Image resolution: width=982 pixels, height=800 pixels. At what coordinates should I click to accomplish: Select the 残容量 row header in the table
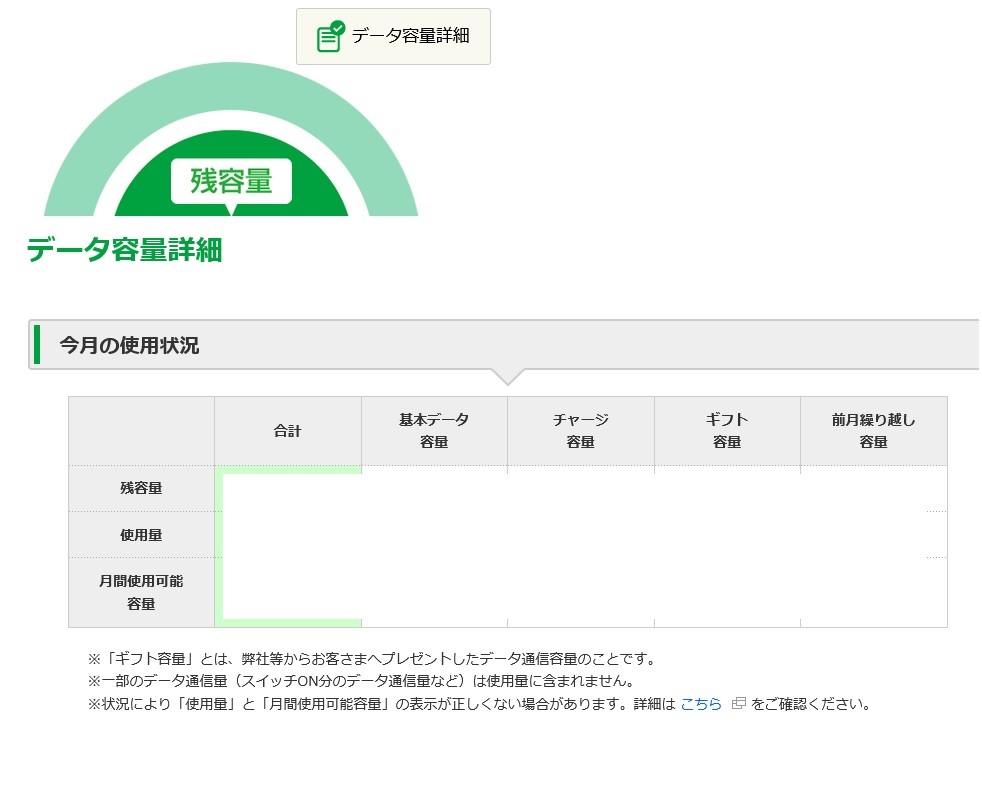click(141, 488)
